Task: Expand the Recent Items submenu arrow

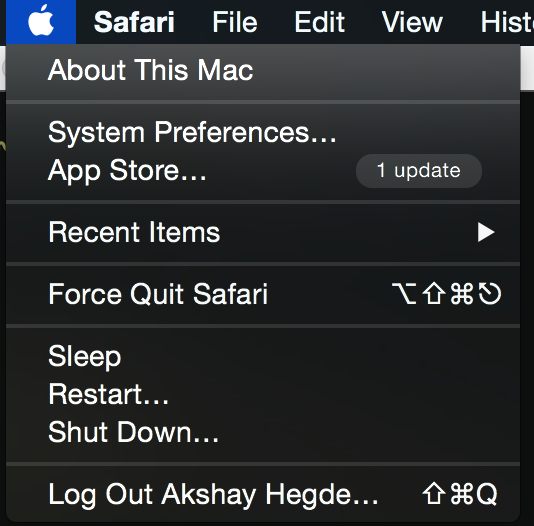Action: click(x=486, y=232)
